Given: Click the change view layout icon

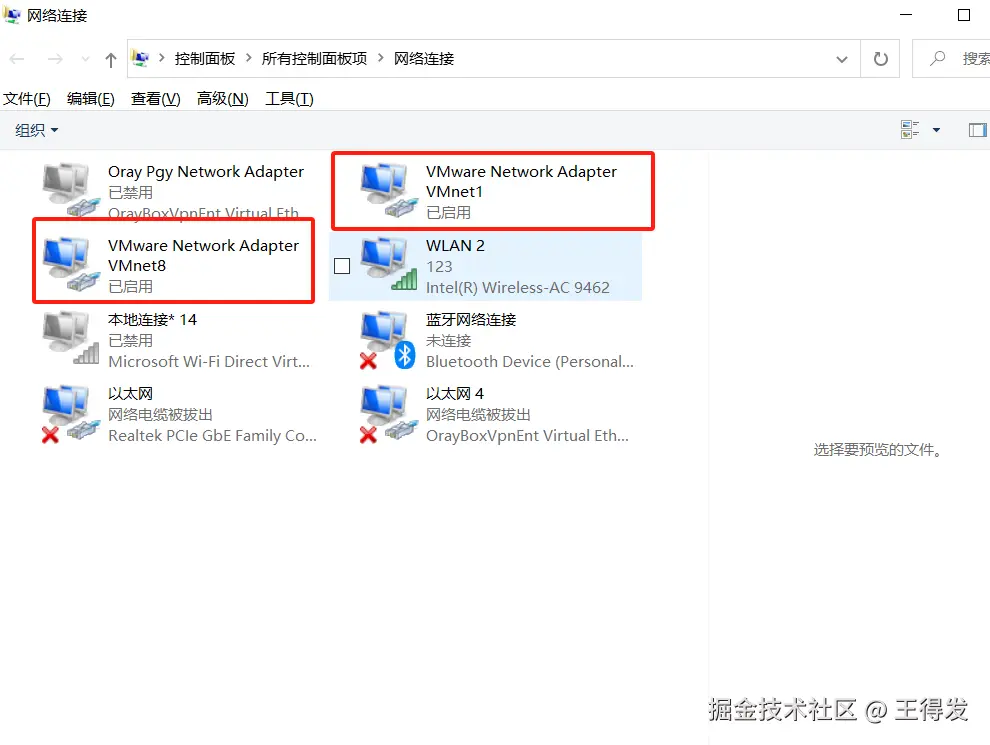Looking at the screenshot, I should tap(910, 129).
